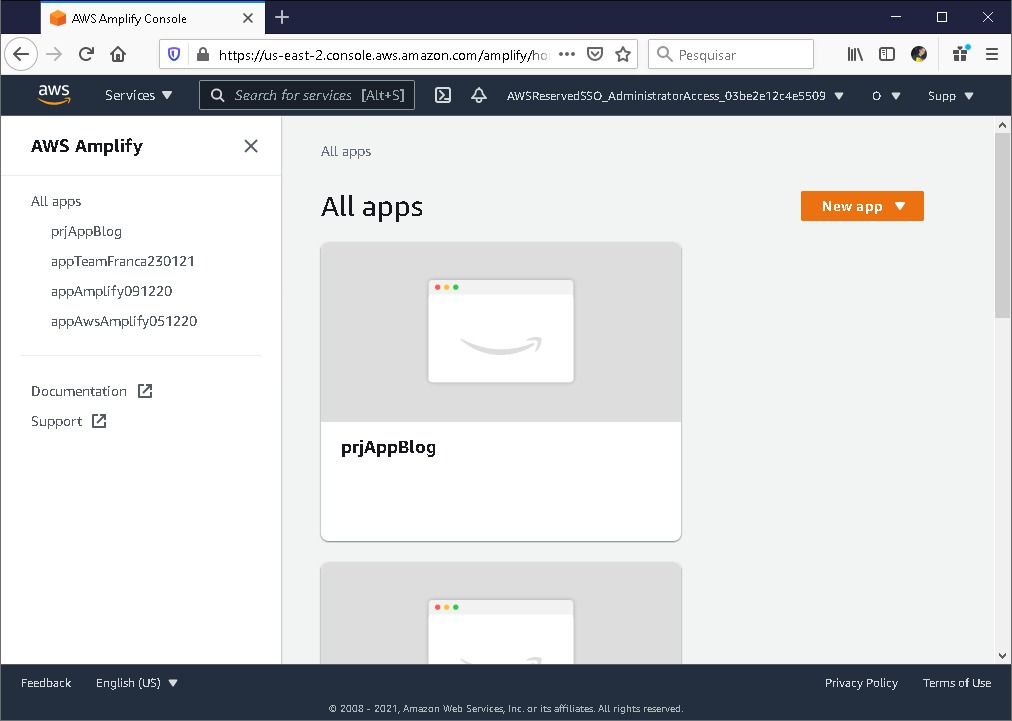Open a new browser tab with plus

(282, 17)
